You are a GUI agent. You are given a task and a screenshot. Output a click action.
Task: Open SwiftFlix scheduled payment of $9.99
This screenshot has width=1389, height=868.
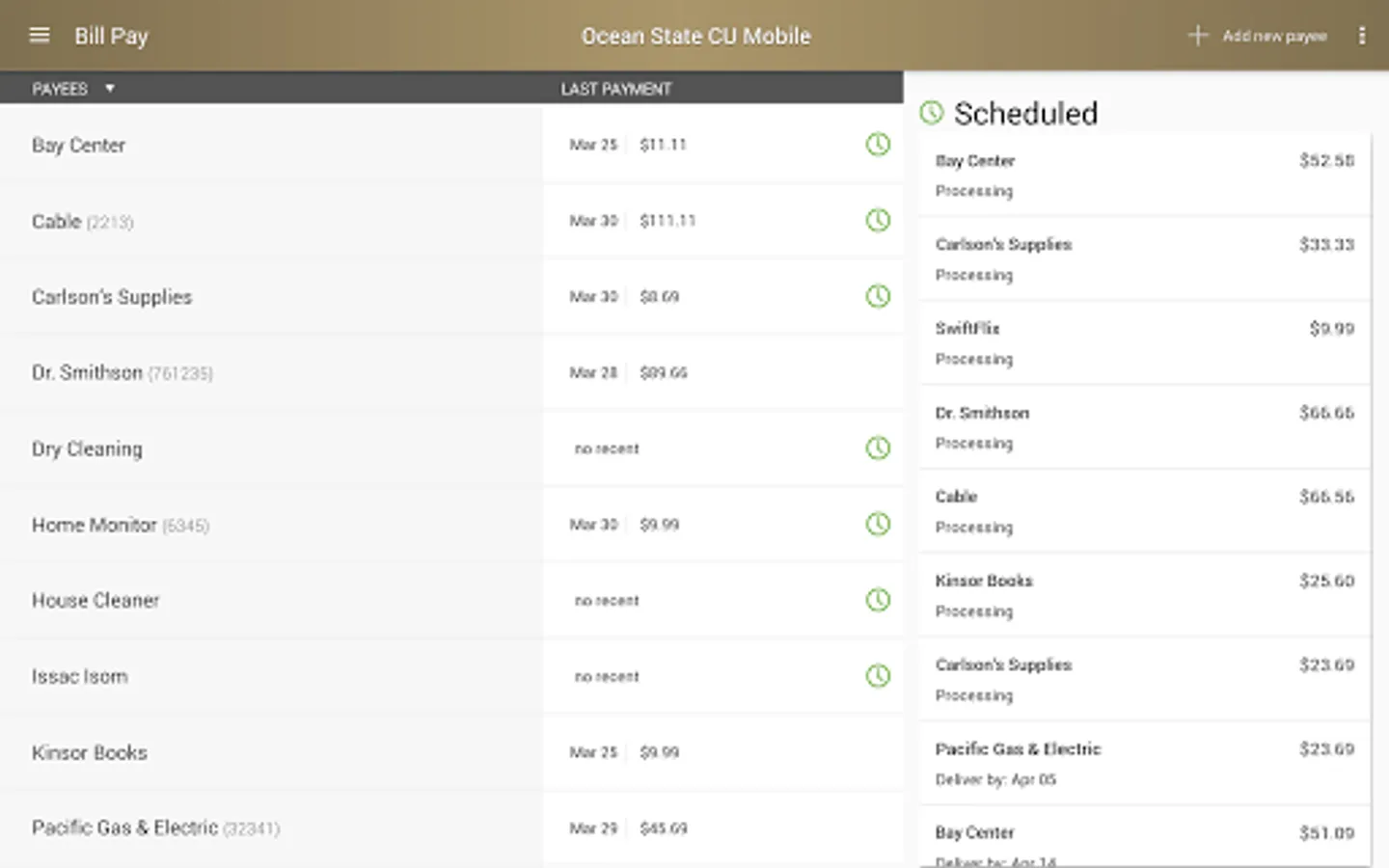tap(1145, 343)
